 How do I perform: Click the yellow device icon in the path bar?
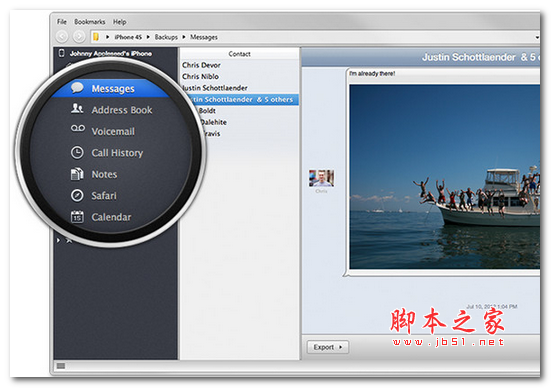pyautogui.click(x=96, y=37)
